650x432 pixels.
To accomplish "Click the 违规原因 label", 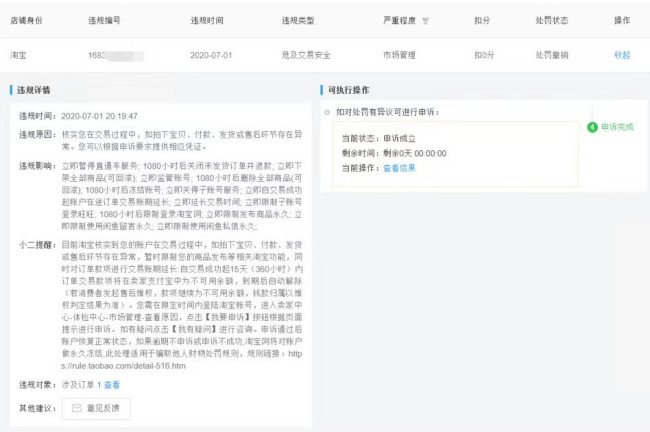I will [37, 134].
